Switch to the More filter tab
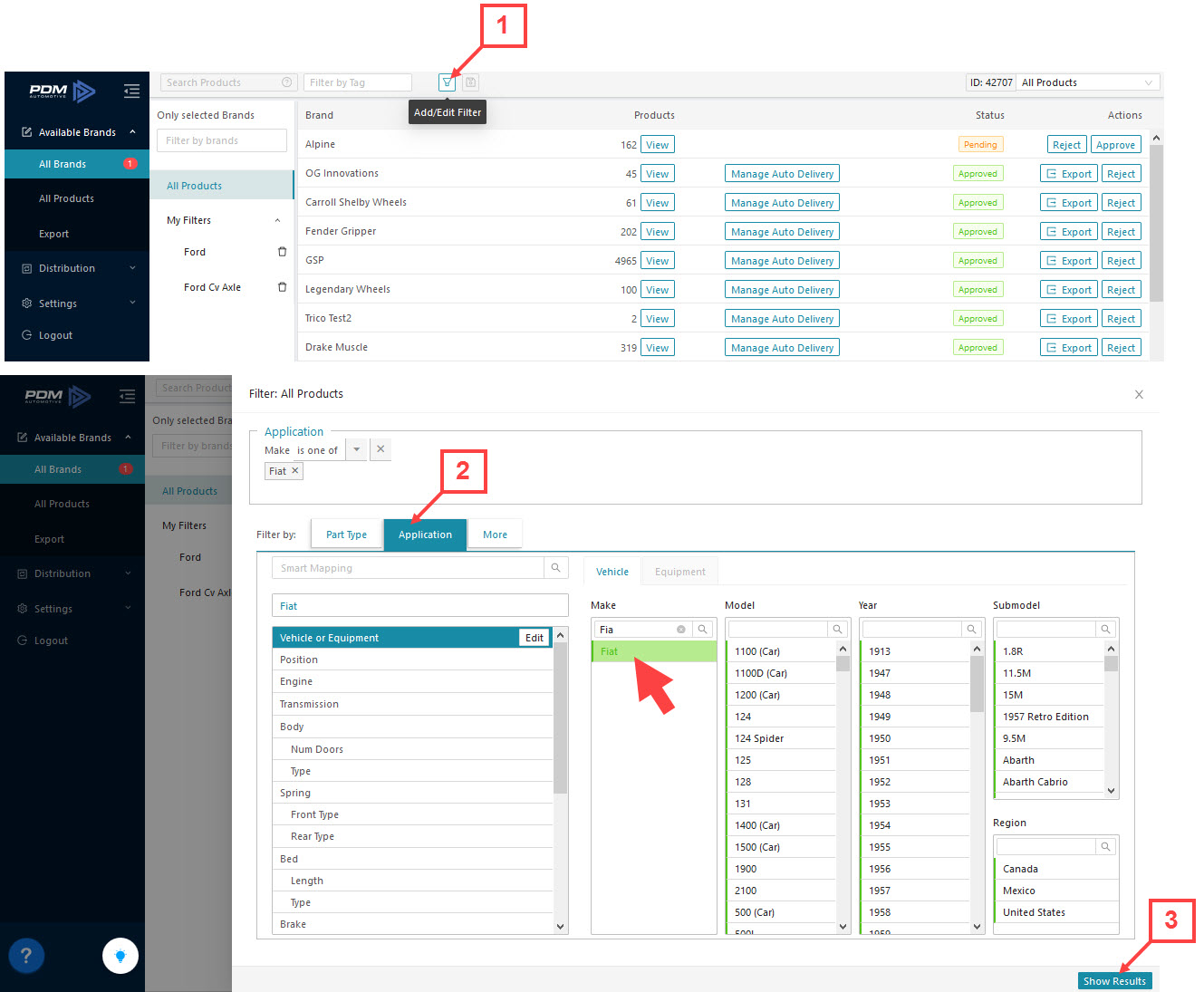 tap(495, 535)
